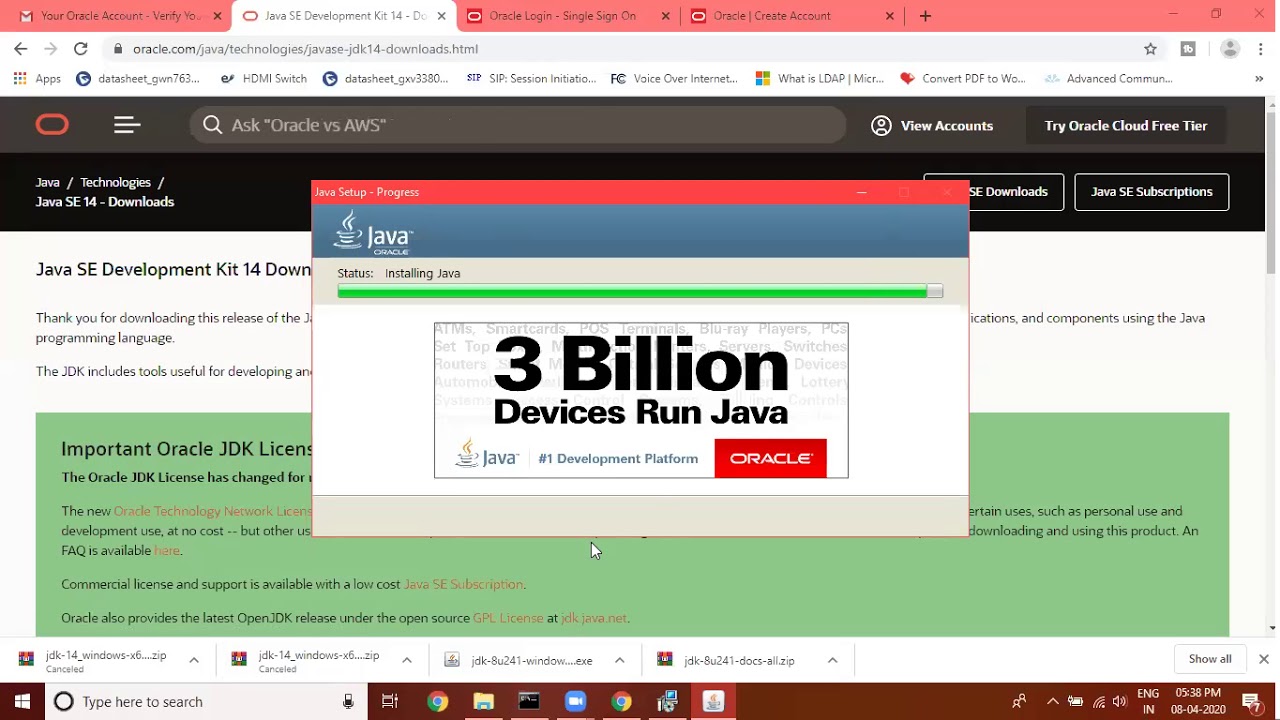Image resolution: width=1280 pixels, height=720 pixels.
Task: Click the Wi-Fi network icon
Action: pos(1098,701)
